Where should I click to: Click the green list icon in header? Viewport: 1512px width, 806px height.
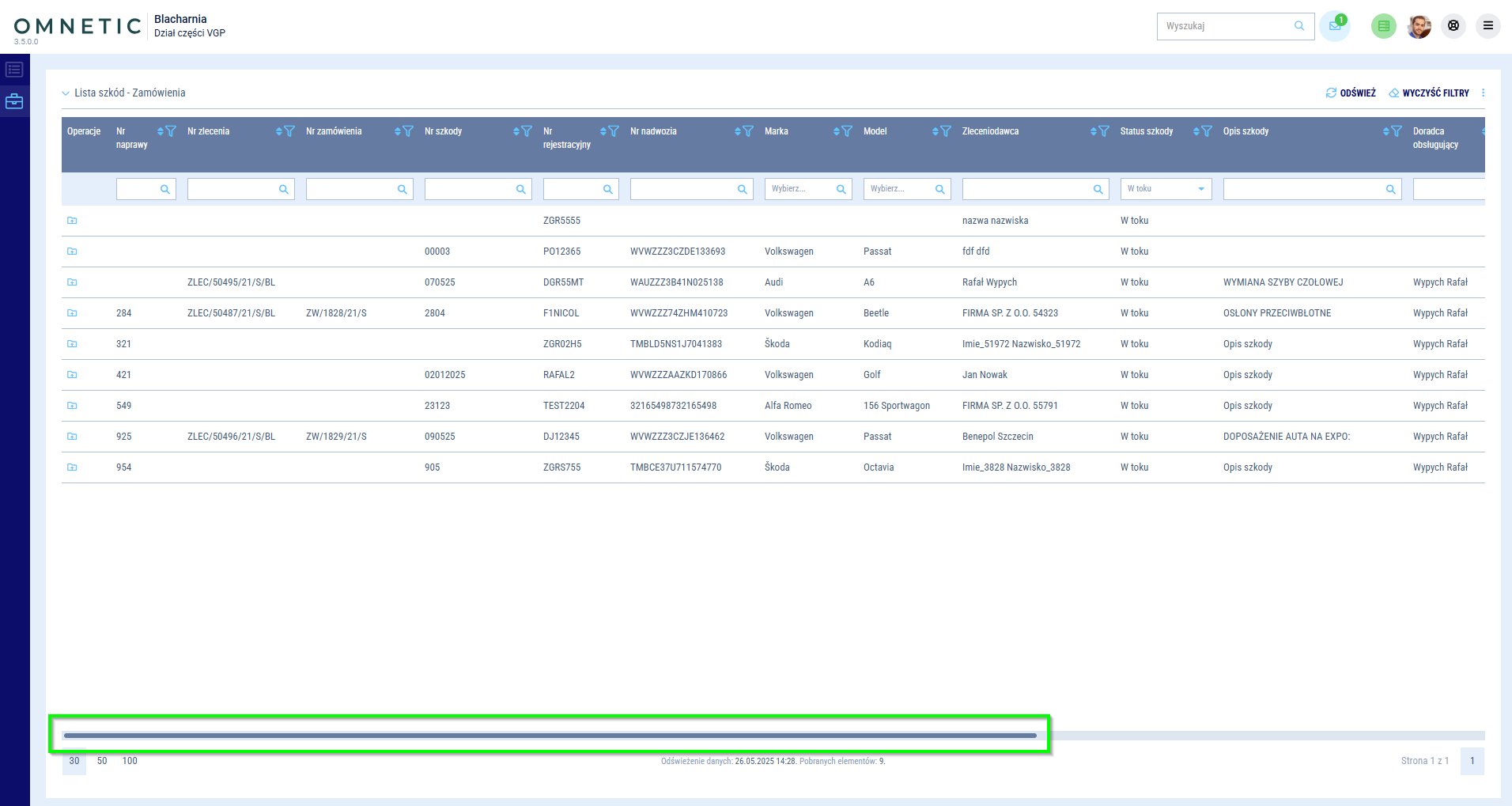point(1383,26)
